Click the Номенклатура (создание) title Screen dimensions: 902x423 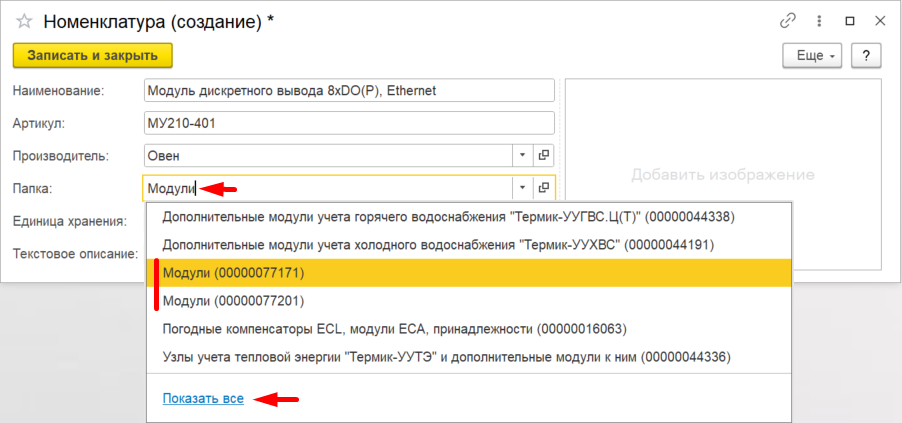click(x=159, y=22)
